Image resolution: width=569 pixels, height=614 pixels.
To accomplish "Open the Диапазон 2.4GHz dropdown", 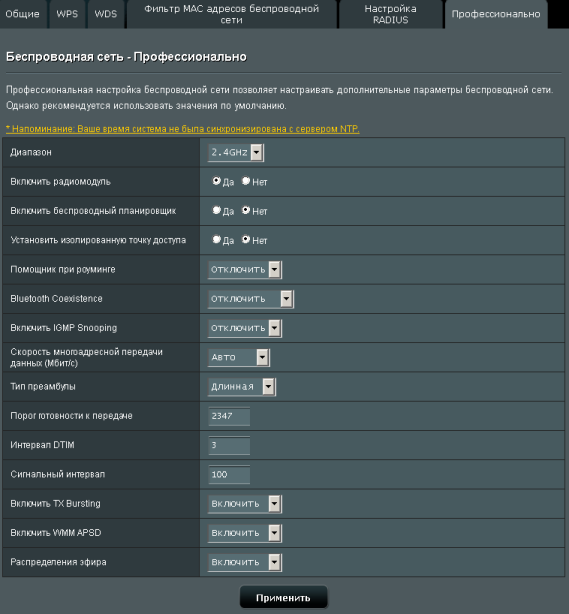I will click(x=236, y=152).
